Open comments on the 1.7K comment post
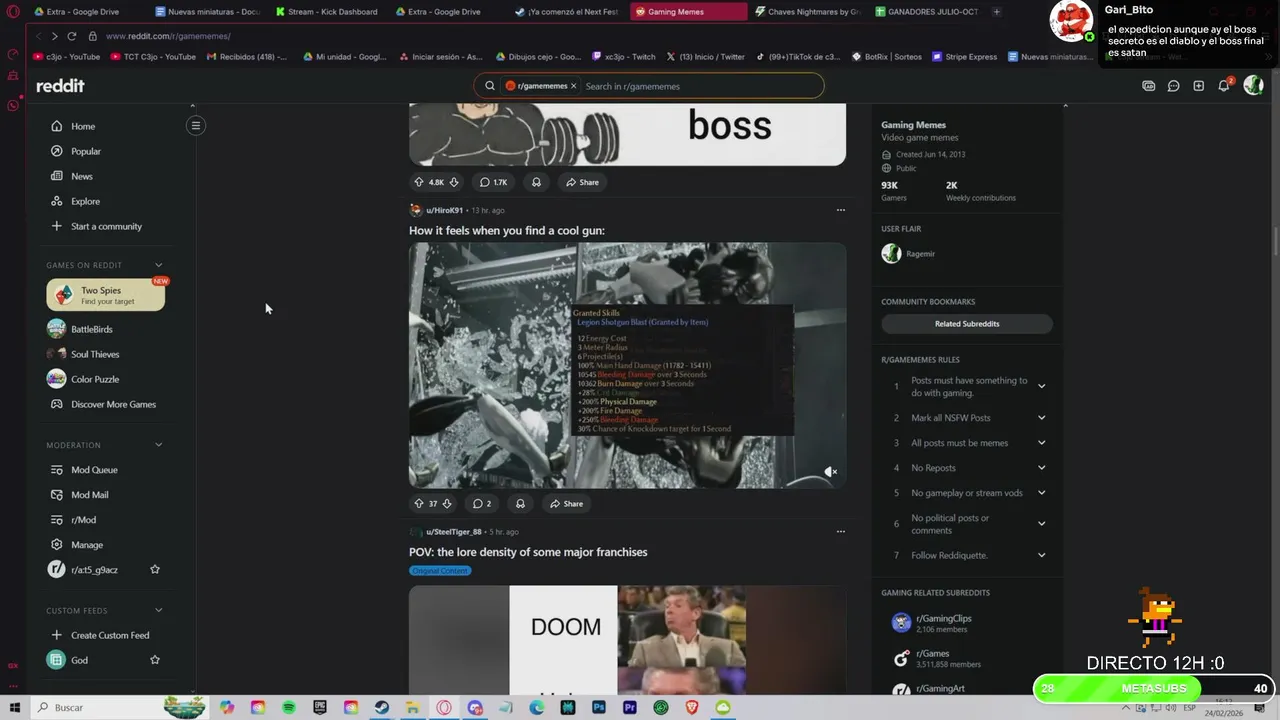 (493, 182)
